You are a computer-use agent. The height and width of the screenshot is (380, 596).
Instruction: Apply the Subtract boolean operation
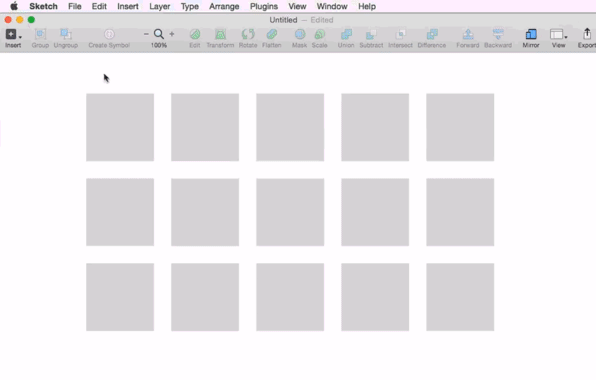(371, 34)
